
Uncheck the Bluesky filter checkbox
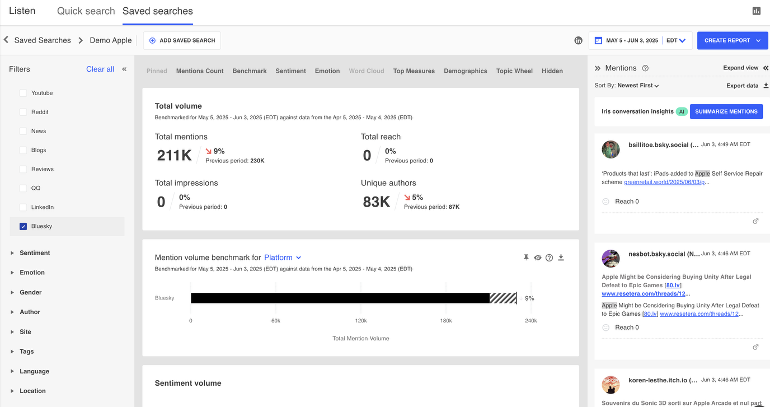(23, 226)
